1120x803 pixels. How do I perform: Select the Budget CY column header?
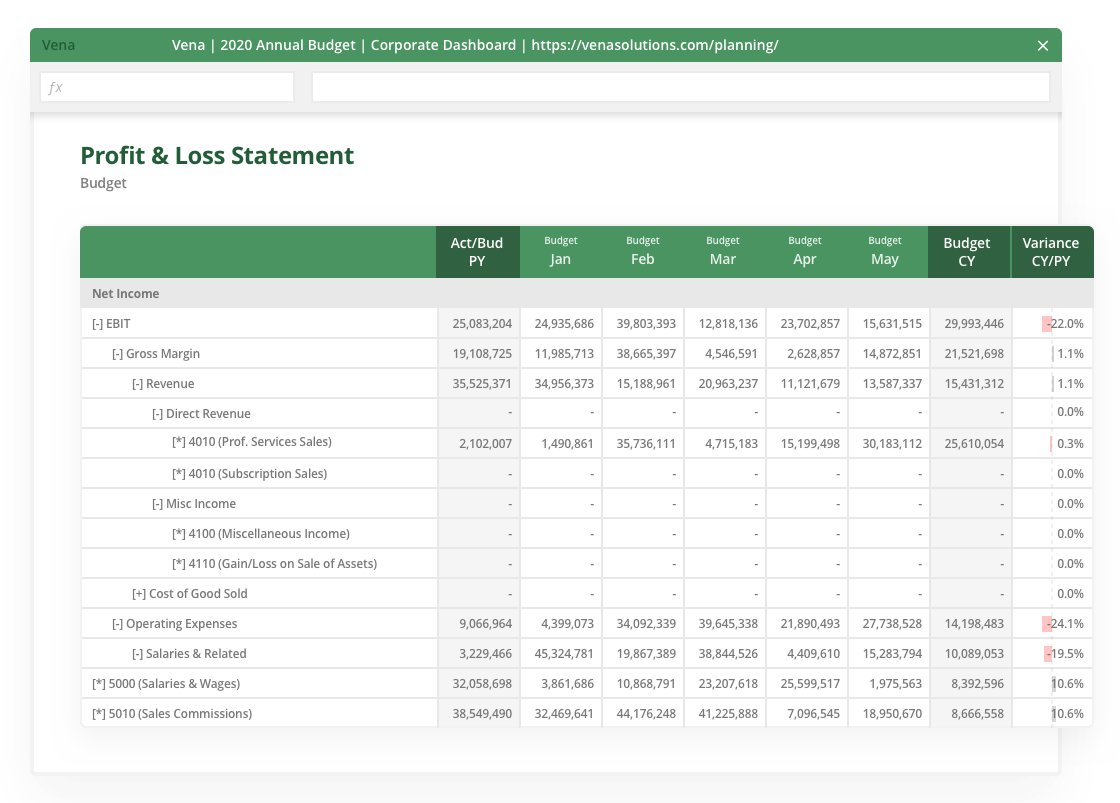(968, 251)
